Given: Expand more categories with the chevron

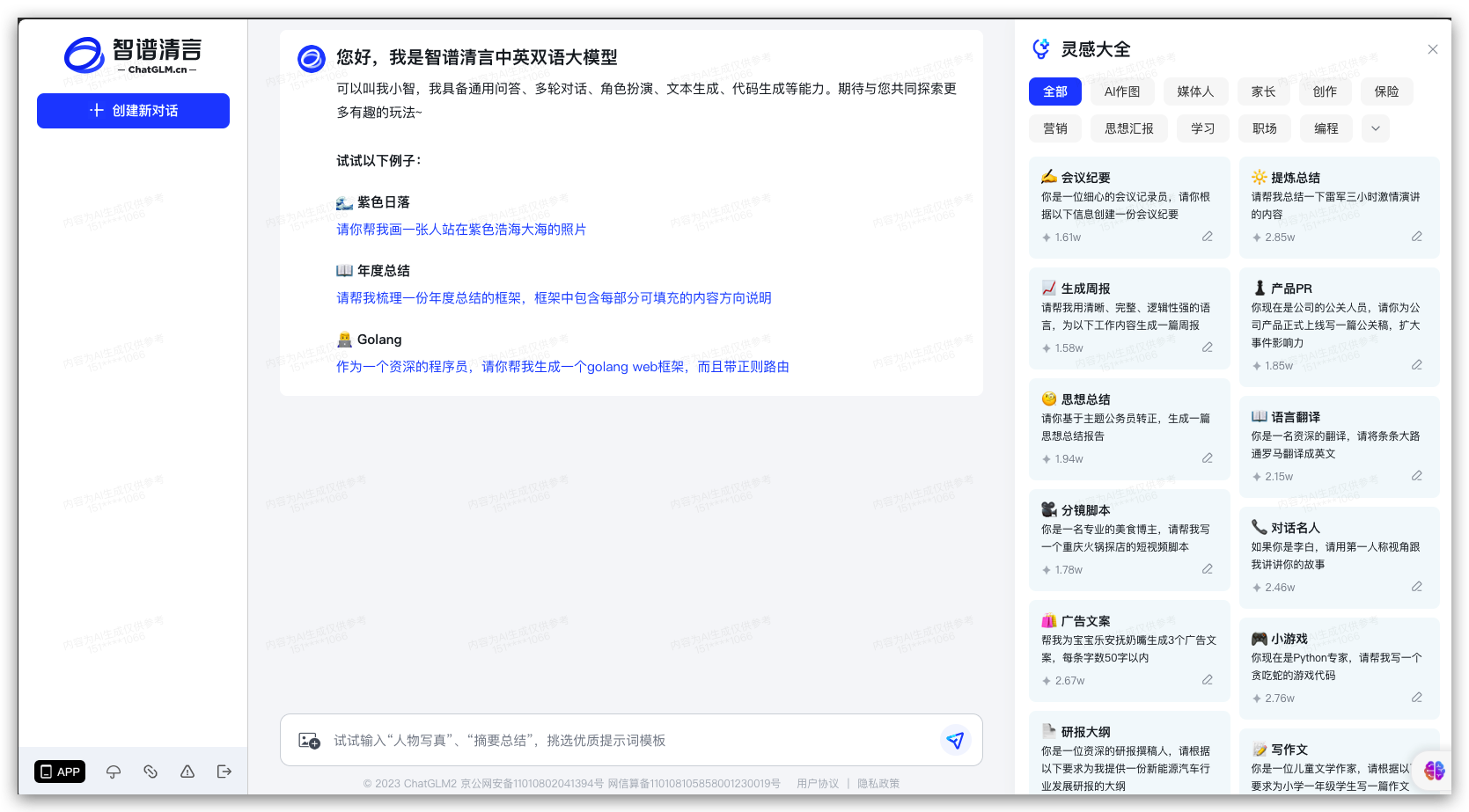Looking at the screenshot, I should [x=1376, y=128].
